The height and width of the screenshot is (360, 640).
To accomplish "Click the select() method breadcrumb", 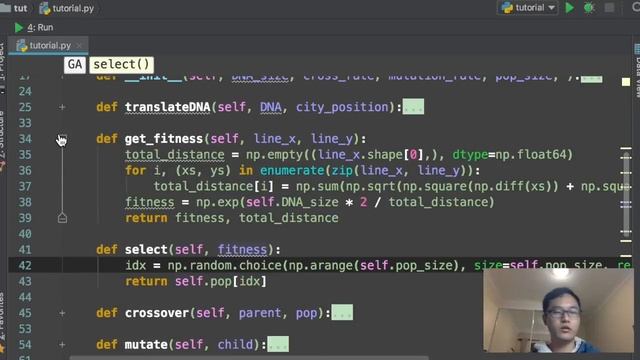I will coord(121,64).
